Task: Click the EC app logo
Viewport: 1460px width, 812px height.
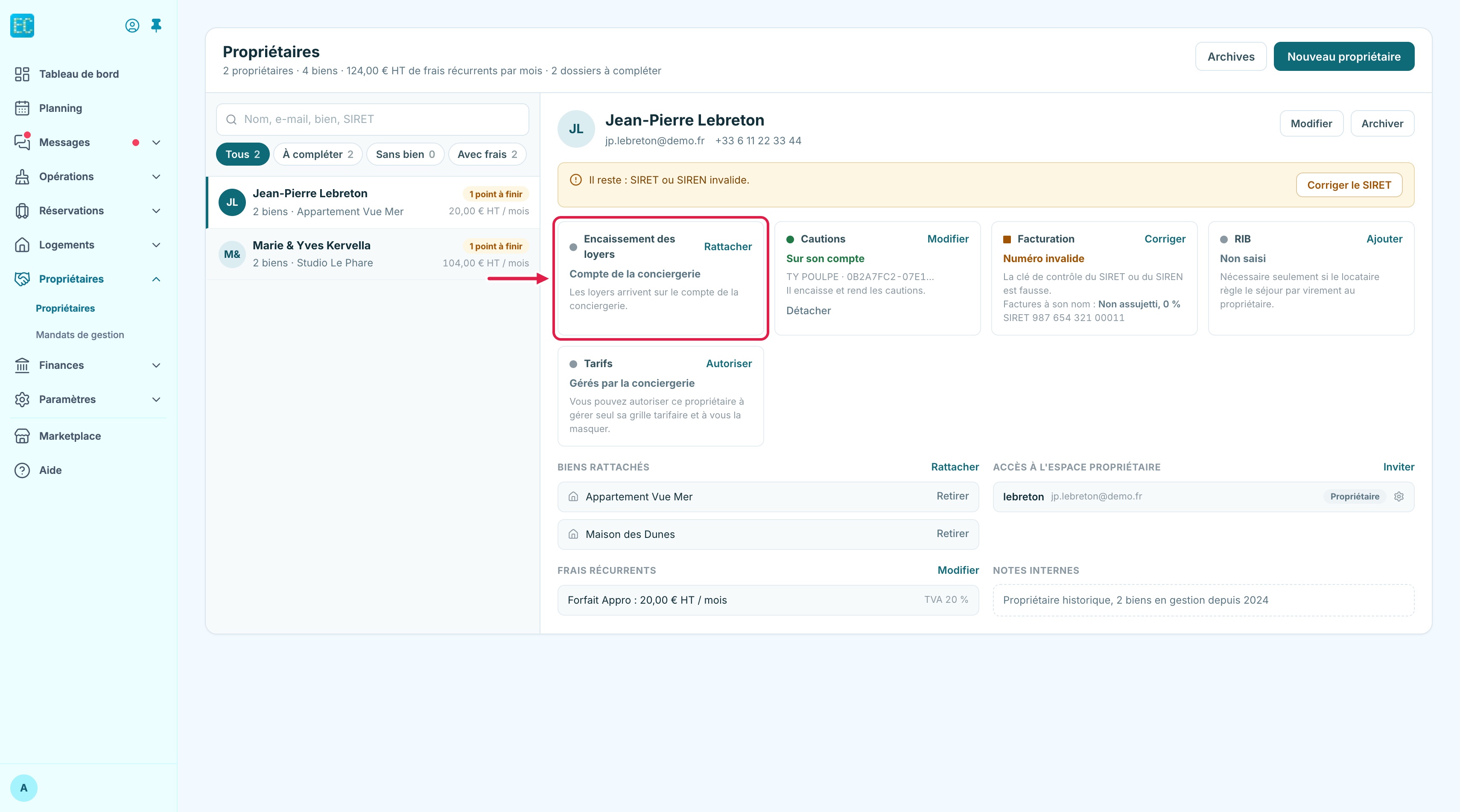Action: click(23, 26)
